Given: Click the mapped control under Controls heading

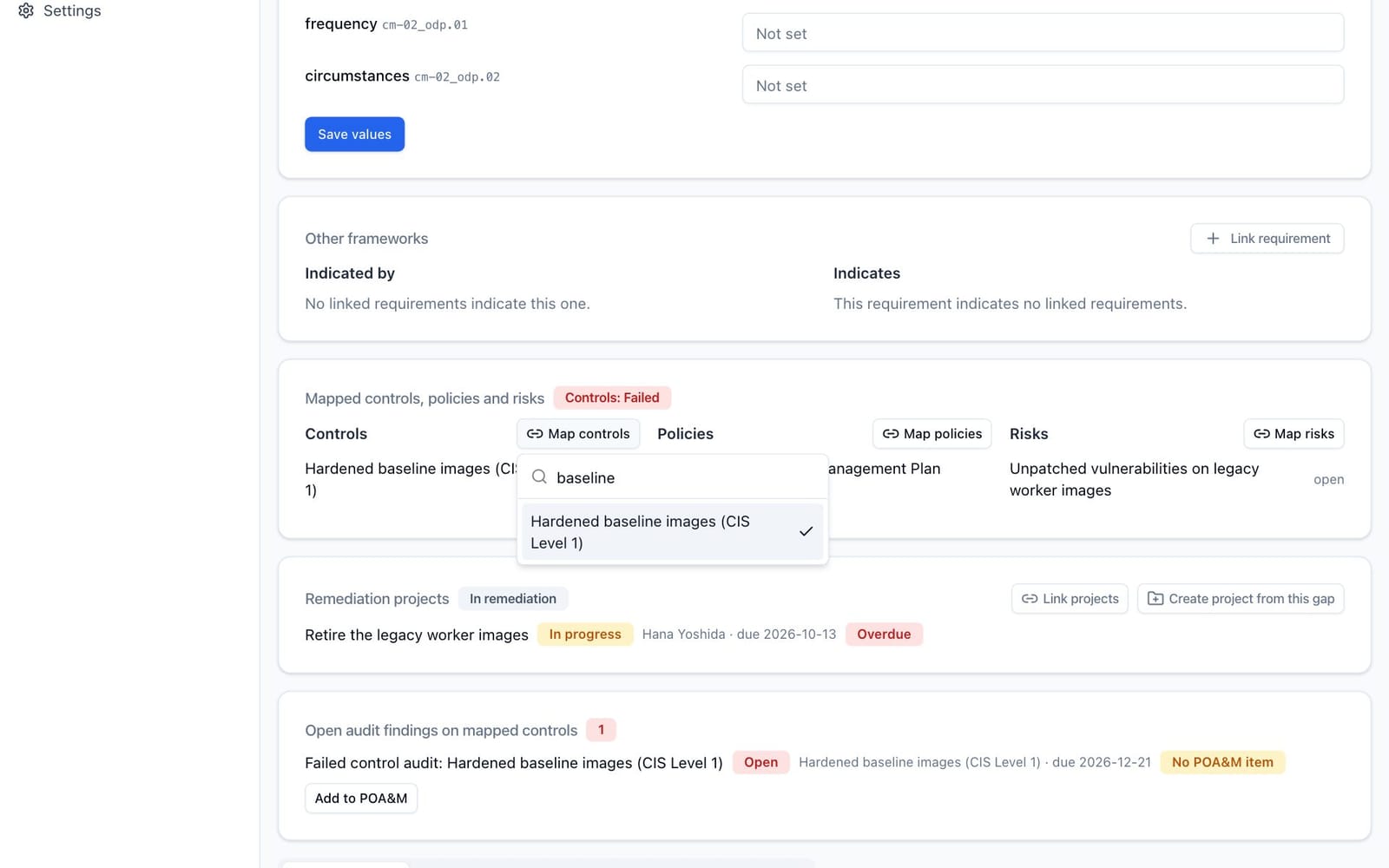Looking at the screenshot, I should click(410, 479).
